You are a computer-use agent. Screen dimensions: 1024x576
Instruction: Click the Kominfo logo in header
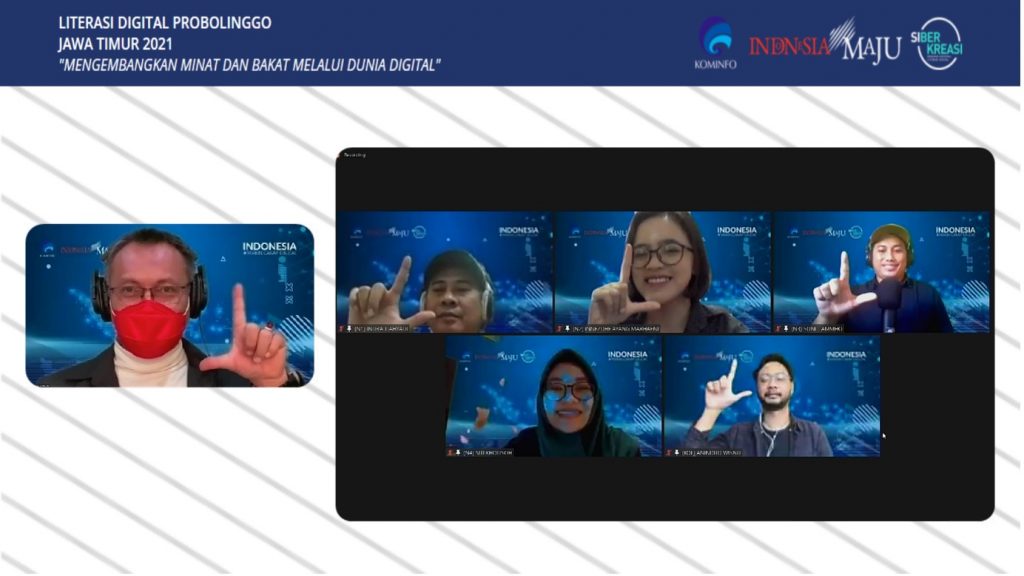coord(714,42)
